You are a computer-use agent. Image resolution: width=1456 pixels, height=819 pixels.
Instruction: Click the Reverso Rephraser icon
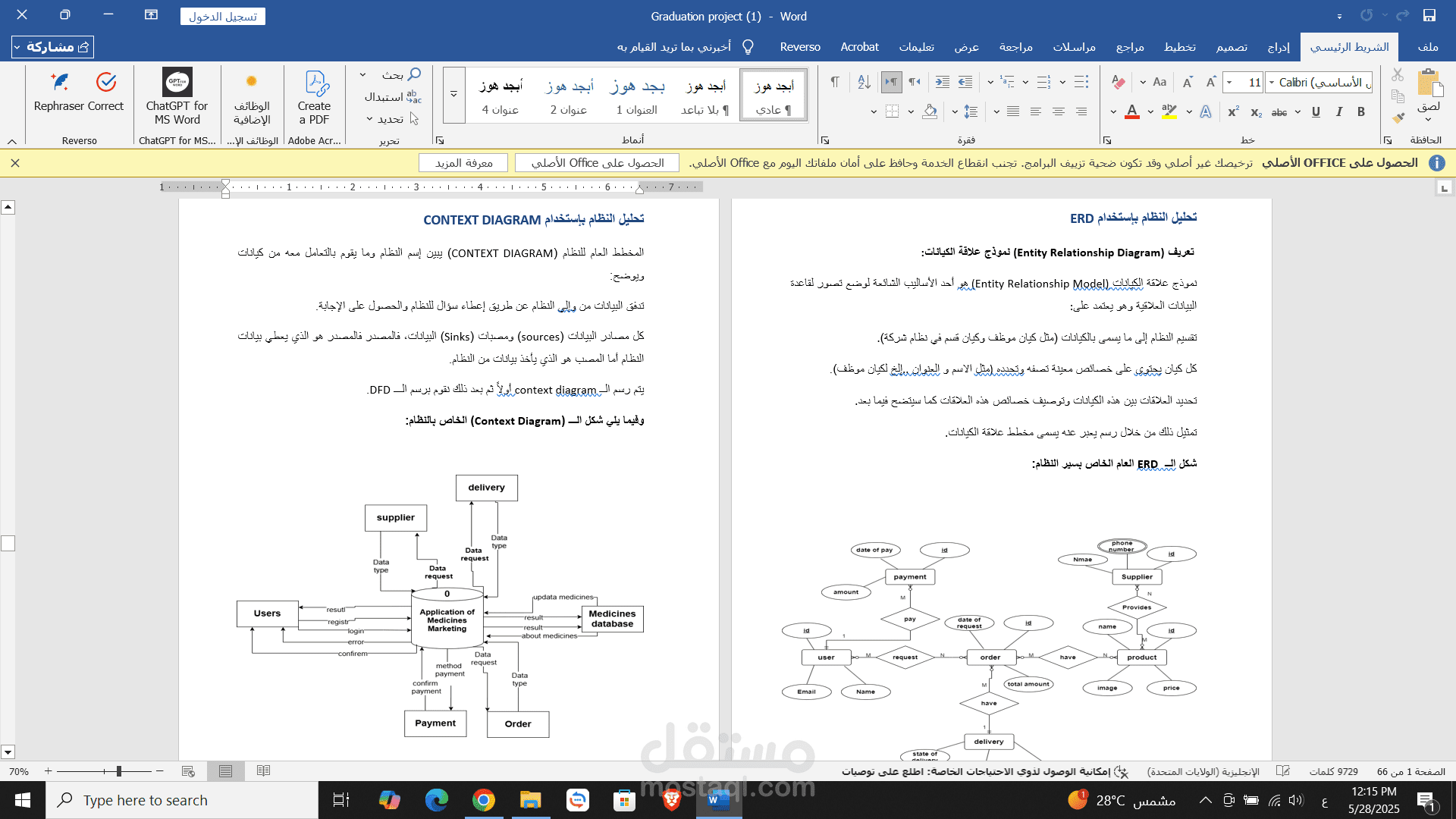(59, 82)
